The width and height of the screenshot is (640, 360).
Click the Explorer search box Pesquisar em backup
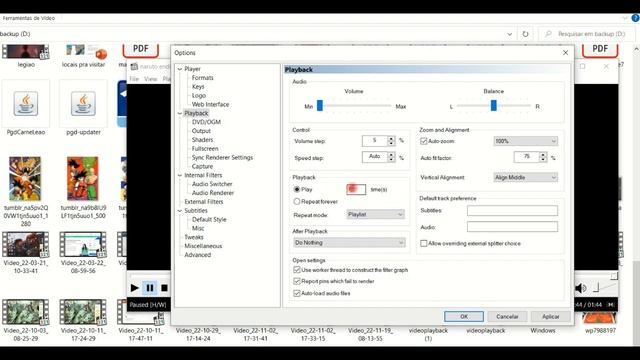point(587,34)
